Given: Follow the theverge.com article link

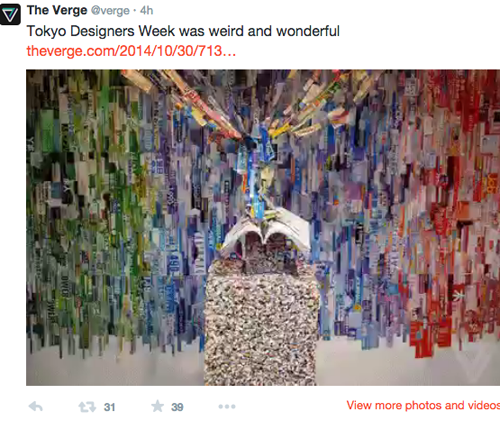Looking at the screenshot, I should pos(131,51).
